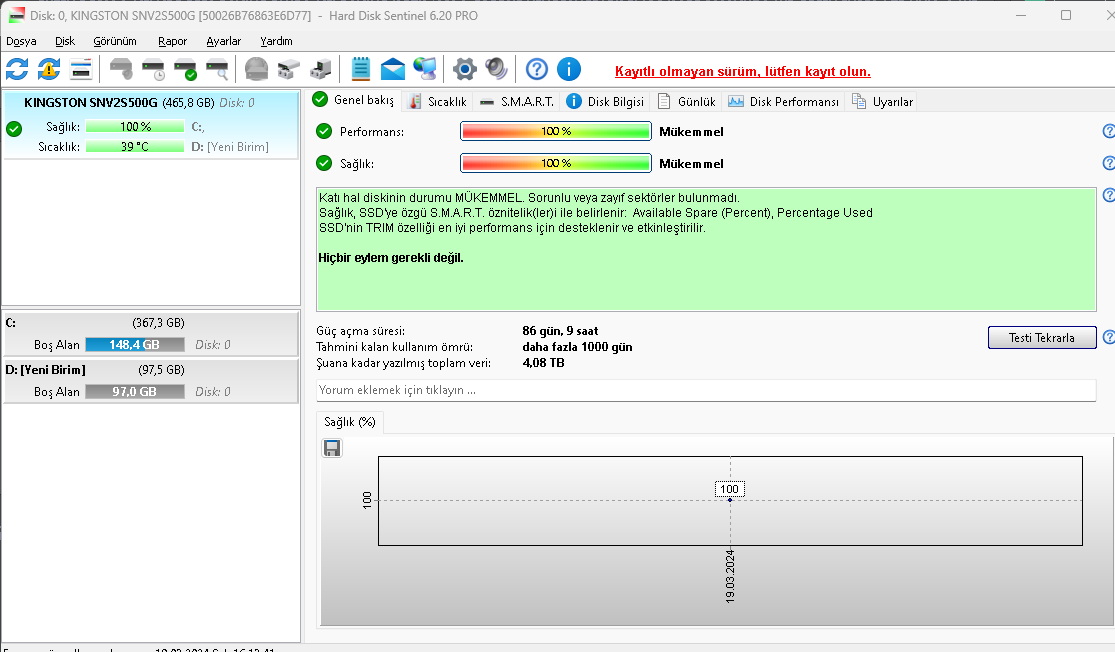Open the Rapor menu

172,41
